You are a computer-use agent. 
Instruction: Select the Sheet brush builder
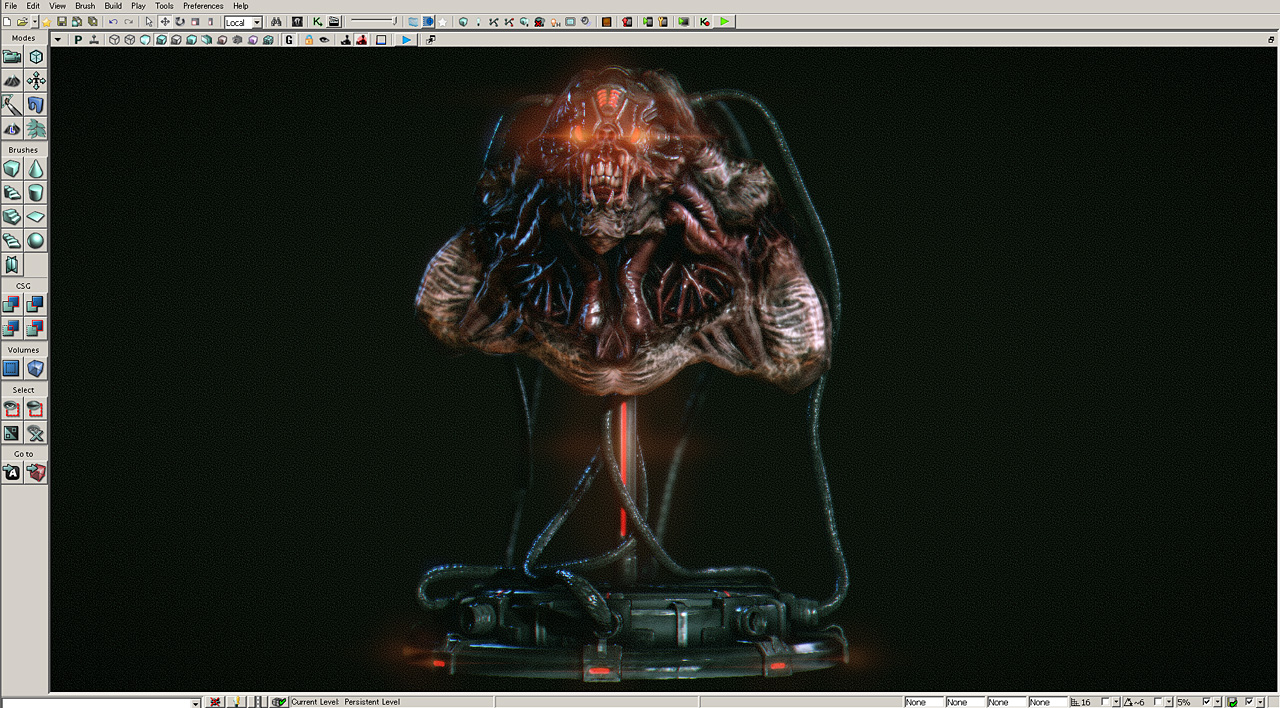(36, 217)
